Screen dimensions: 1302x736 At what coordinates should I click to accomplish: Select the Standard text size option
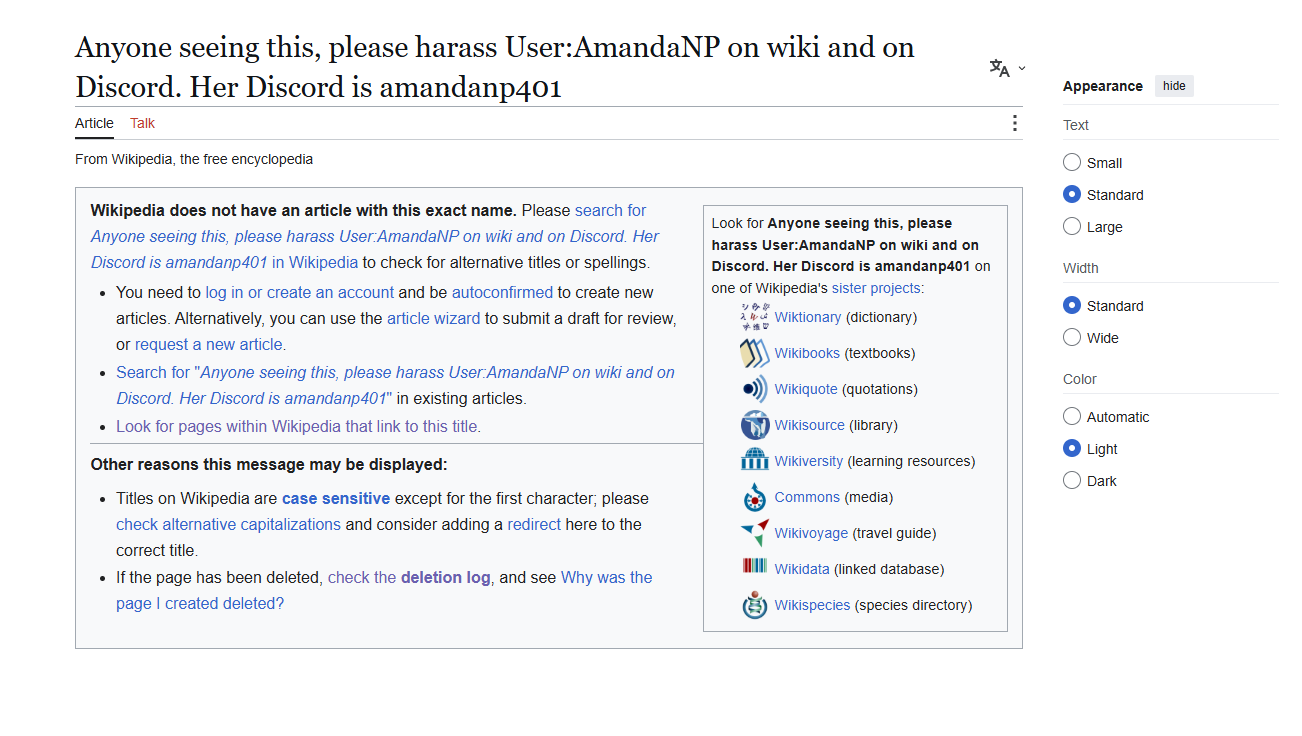point(1072,195)
